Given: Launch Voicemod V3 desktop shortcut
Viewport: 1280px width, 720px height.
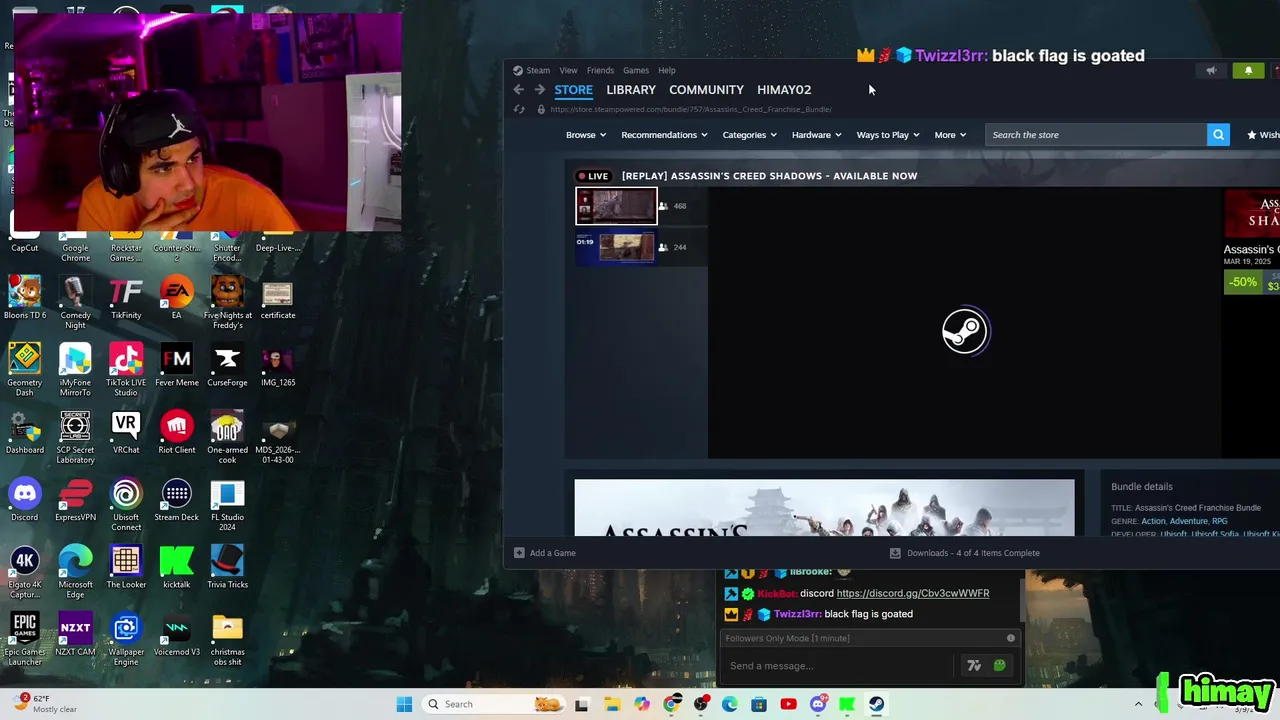Looking at the screenshot, I should point(176,634).
